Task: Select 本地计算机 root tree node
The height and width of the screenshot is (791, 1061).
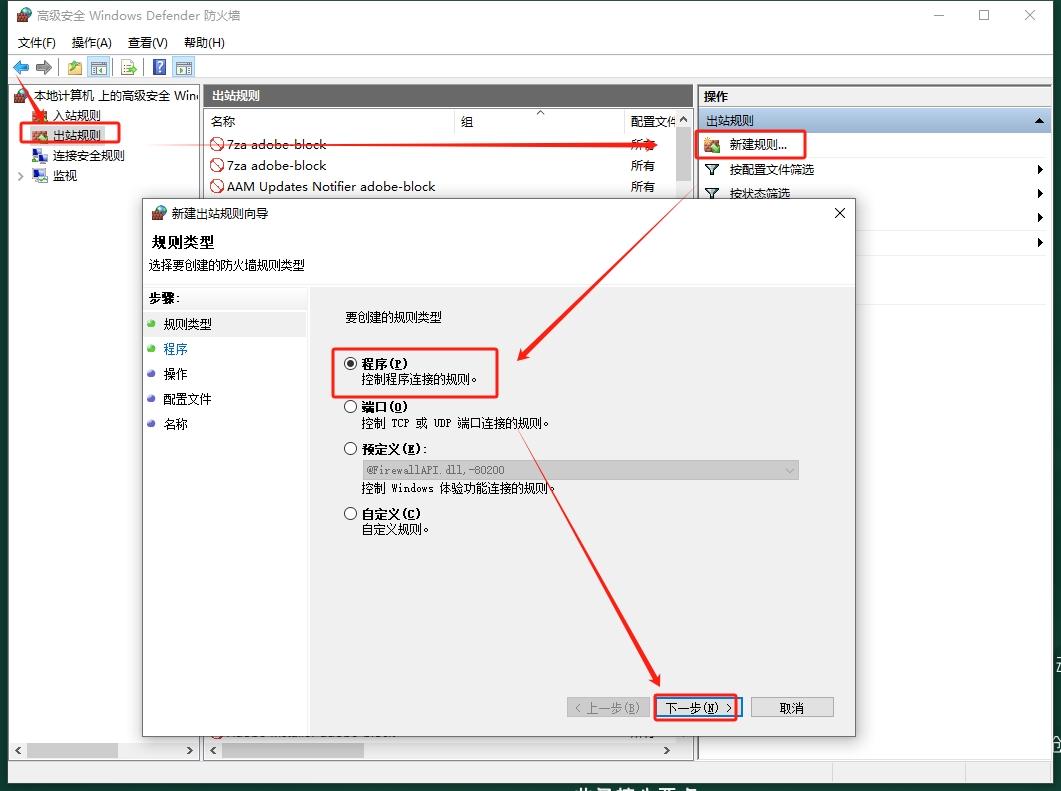Action: (116, 95)
